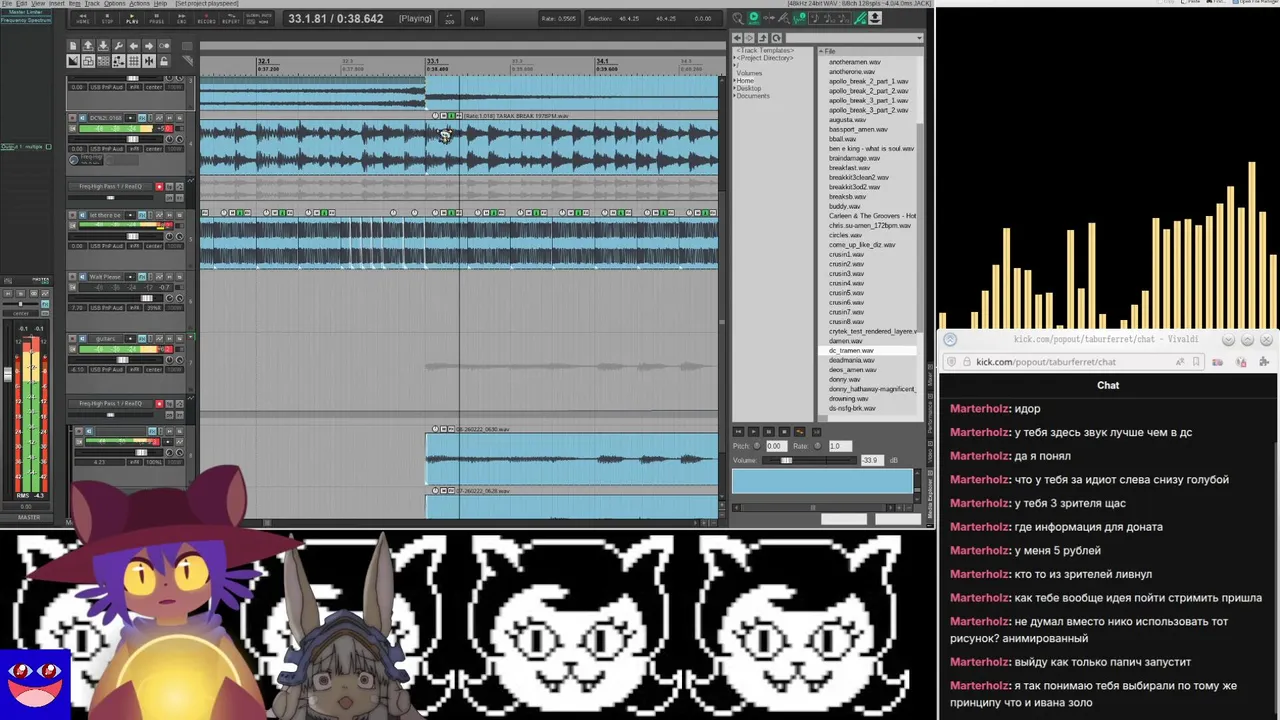Arm record on the Wait Please track
This screenshot has width=1280, height=720.
[72, 277]
